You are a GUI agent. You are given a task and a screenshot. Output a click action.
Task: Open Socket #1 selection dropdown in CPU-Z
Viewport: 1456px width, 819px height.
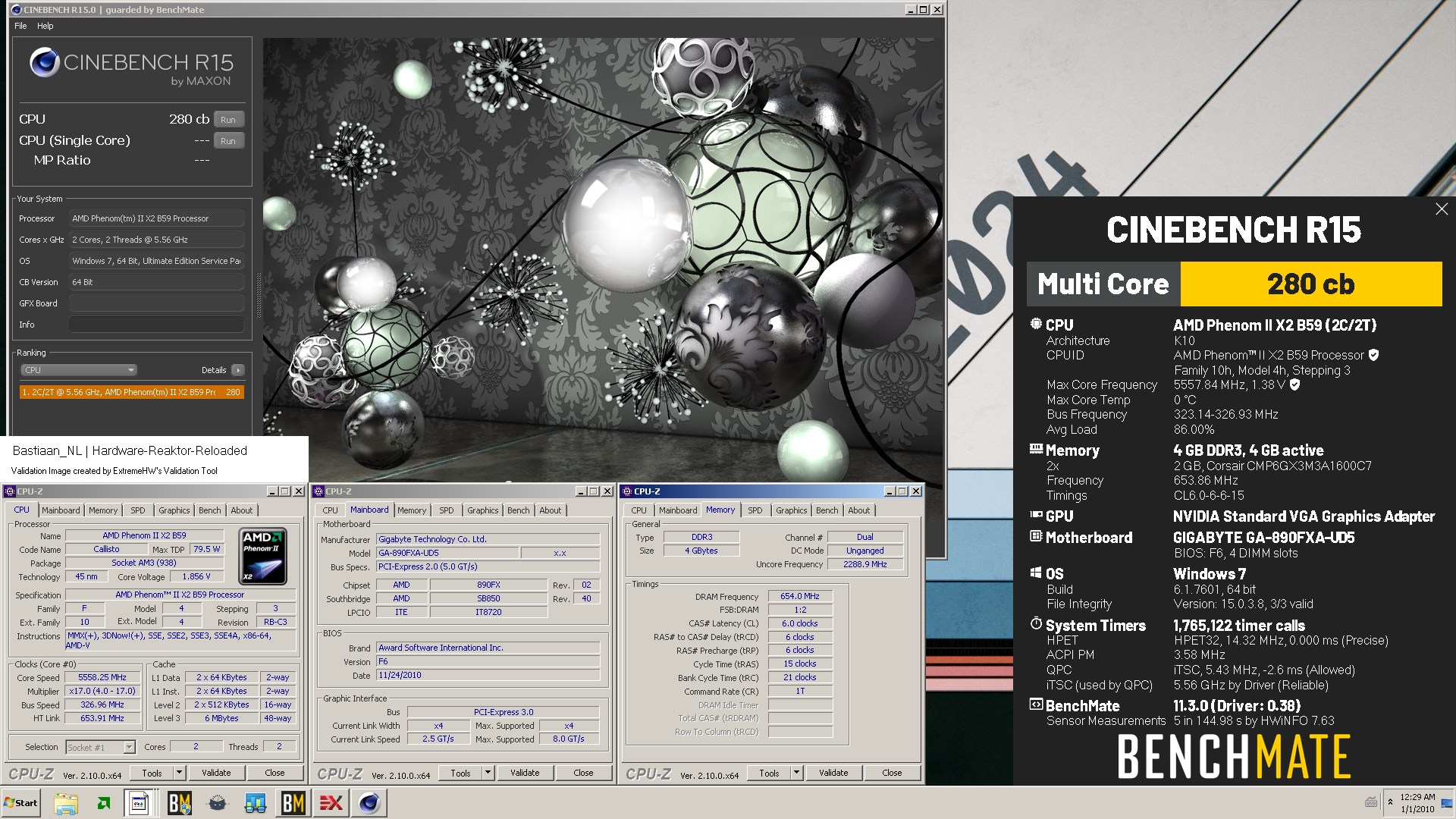coord(100,747)
